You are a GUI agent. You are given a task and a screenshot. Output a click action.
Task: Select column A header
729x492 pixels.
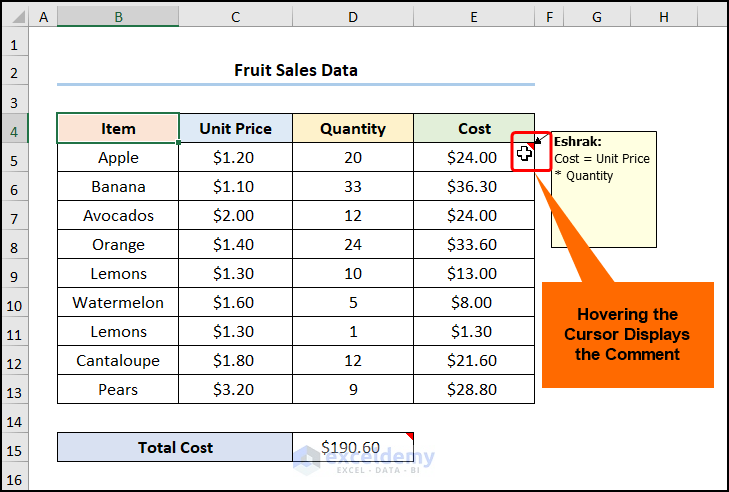[43, 17]
